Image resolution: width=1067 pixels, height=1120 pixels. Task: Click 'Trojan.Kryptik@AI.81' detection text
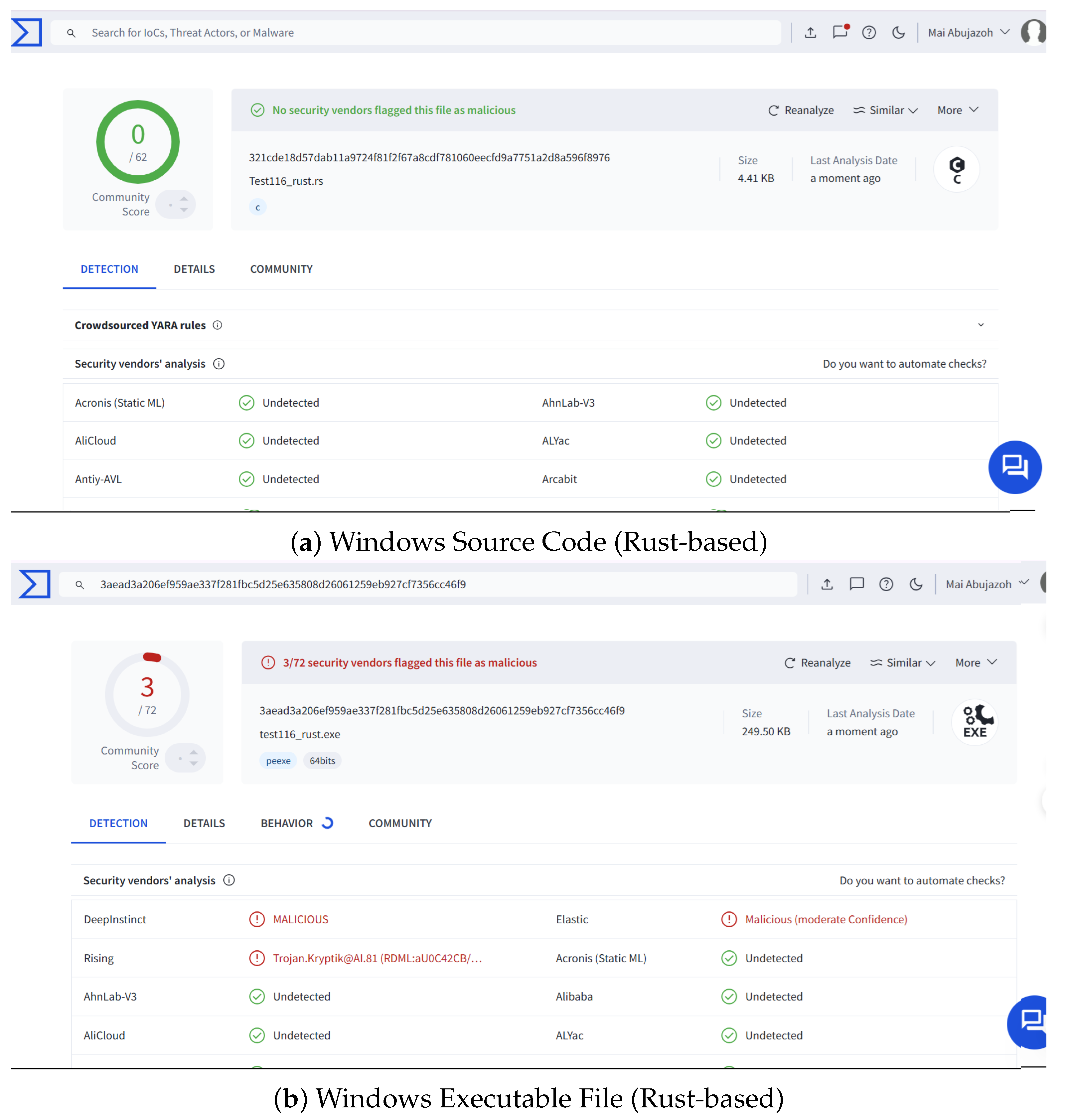pos(377,958)
